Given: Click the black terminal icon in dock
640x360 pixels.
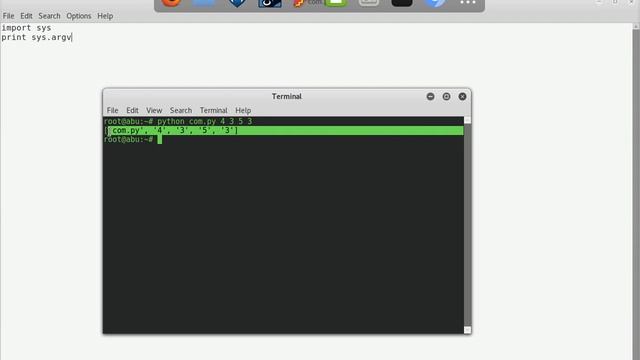Looking at the screenshot, I should tap(402, 3).
